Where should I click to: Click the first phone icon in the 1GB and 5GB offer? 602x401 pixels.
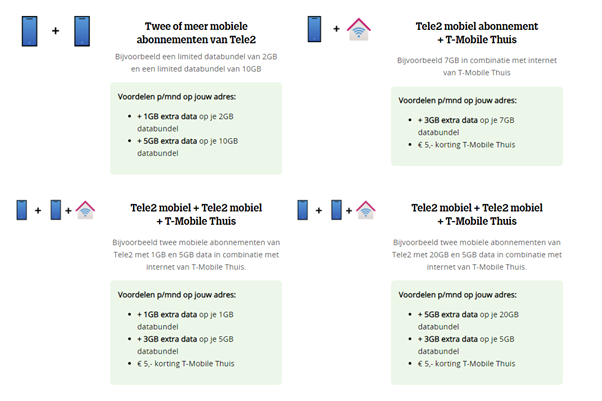click(22, 210)
